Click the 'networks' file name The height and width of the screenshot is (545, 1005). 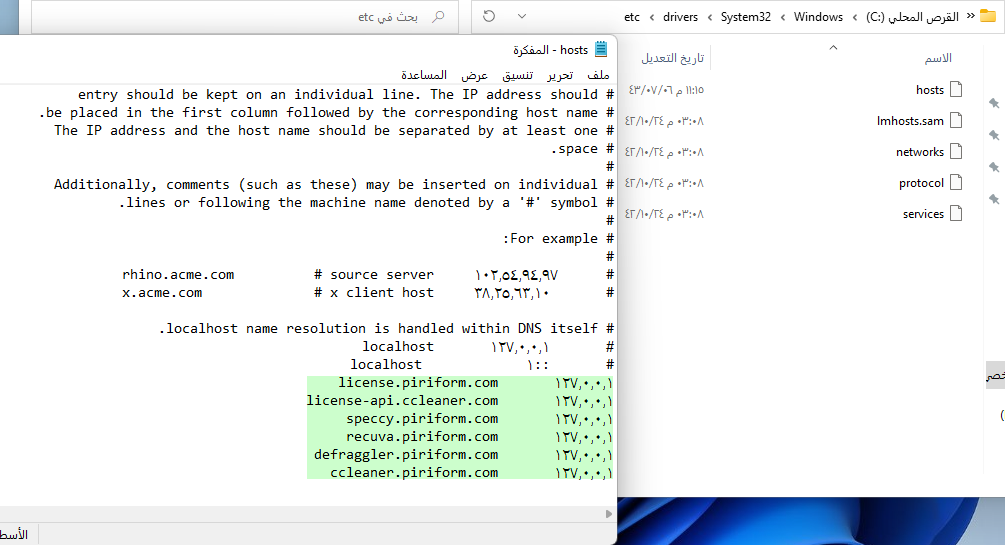(920, 152)
